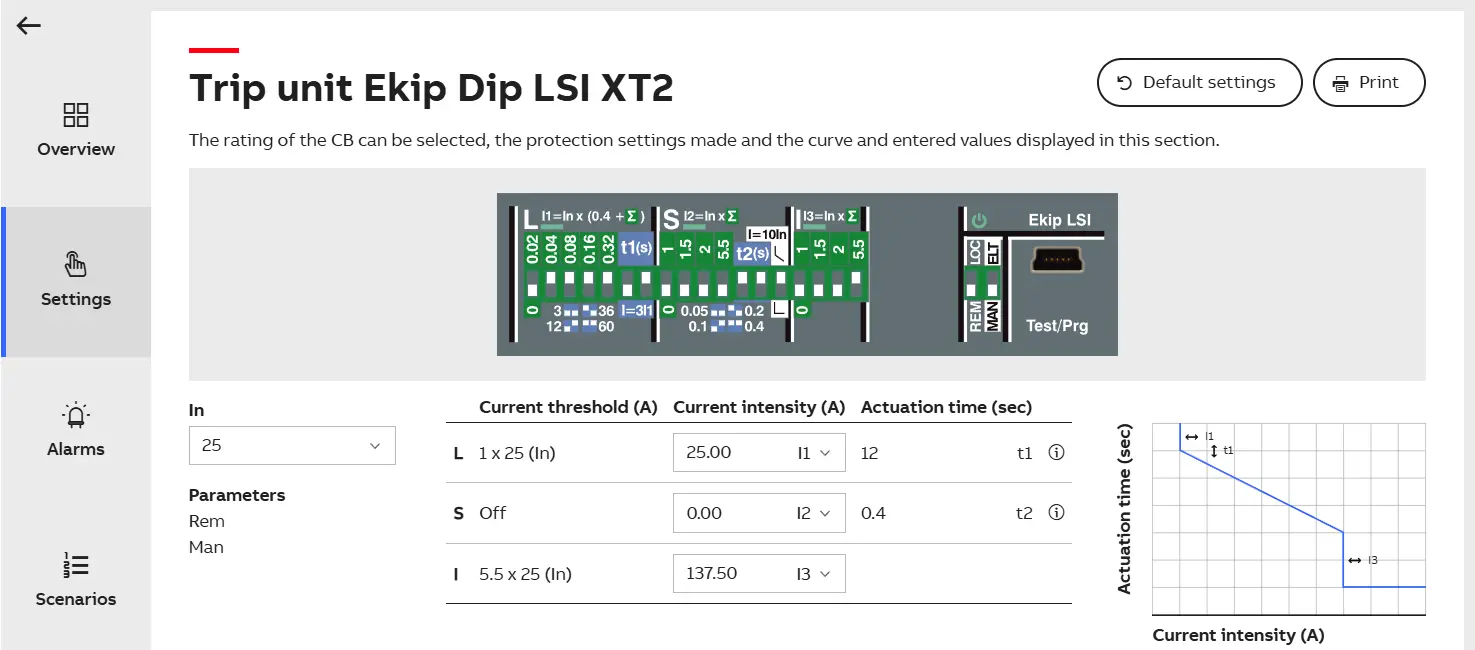Open the I1 current intensity dropdown
Image resolution: width=1475 pixels, height=650 pixels.
coord(759,453)
